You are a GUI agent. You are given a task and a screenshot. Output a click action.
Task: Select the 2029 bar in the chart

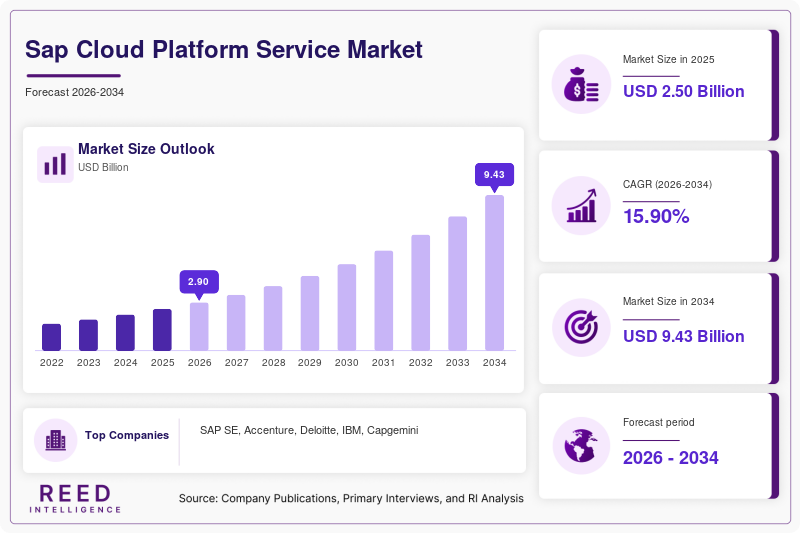[x=310, y=313]
